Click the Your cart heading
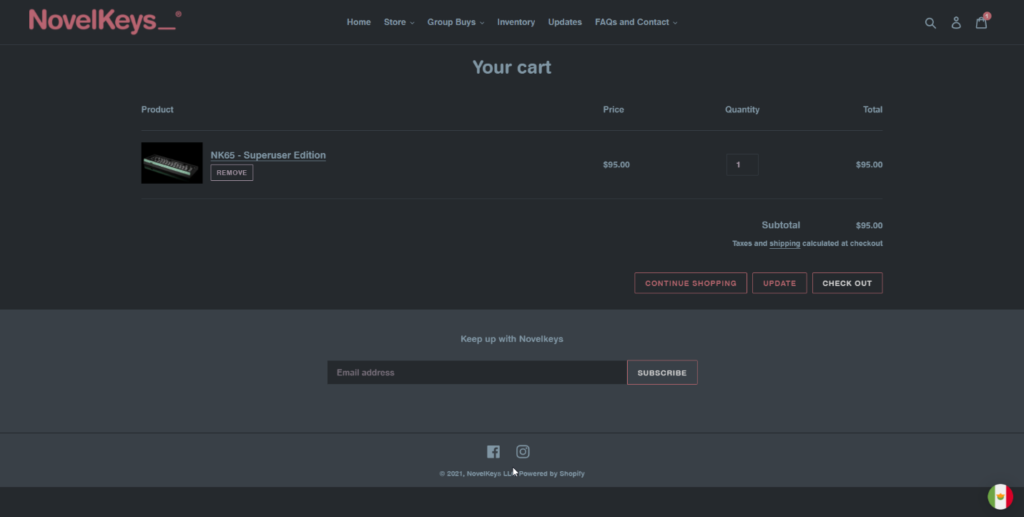The image size is (1024, 517). click(512, 67)
